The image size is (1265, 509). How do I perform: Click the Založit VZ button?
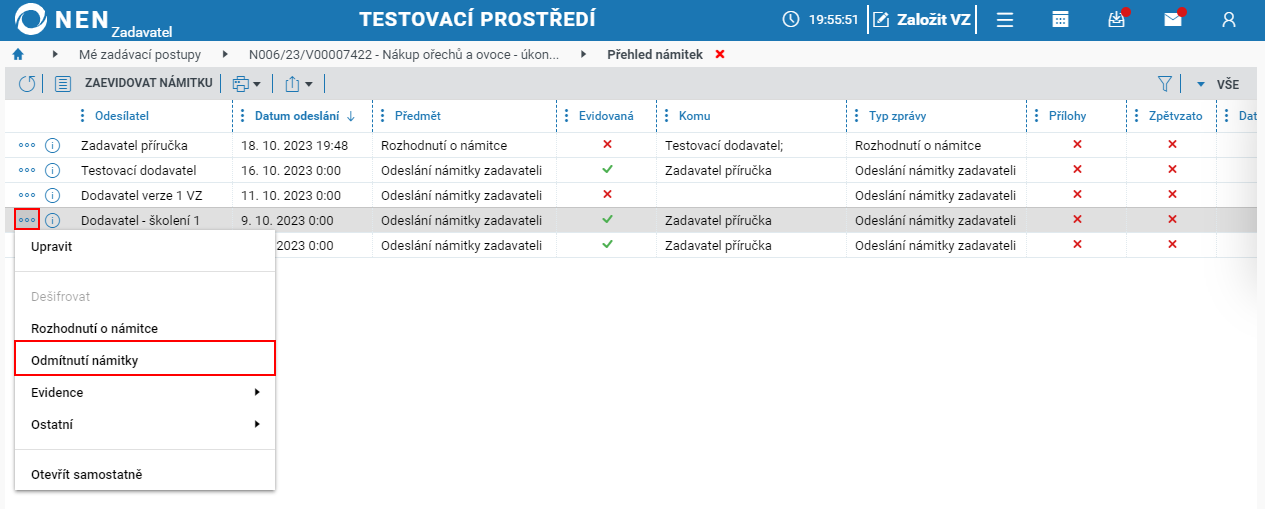[x=921, y=19]
